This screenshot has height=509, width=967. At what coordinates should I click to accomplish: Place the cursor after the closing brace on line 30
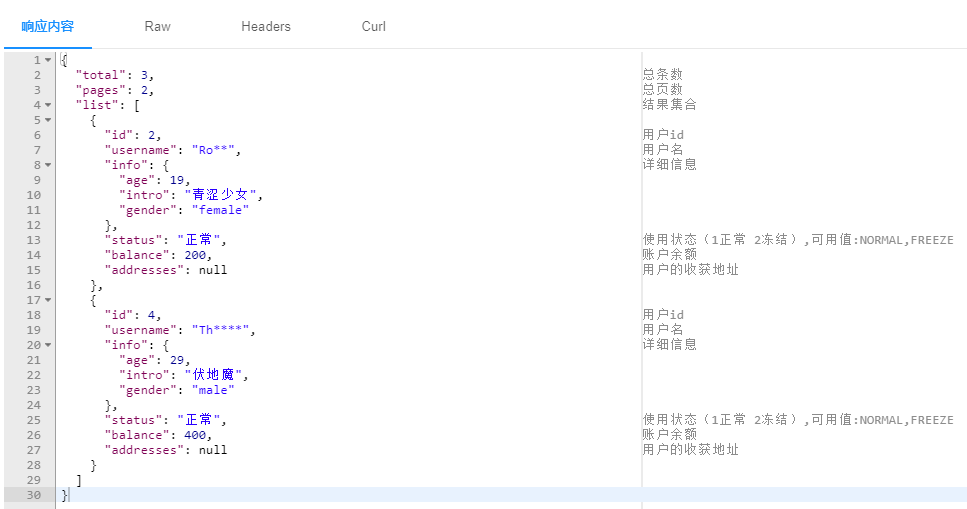click(x=70, y=495)
